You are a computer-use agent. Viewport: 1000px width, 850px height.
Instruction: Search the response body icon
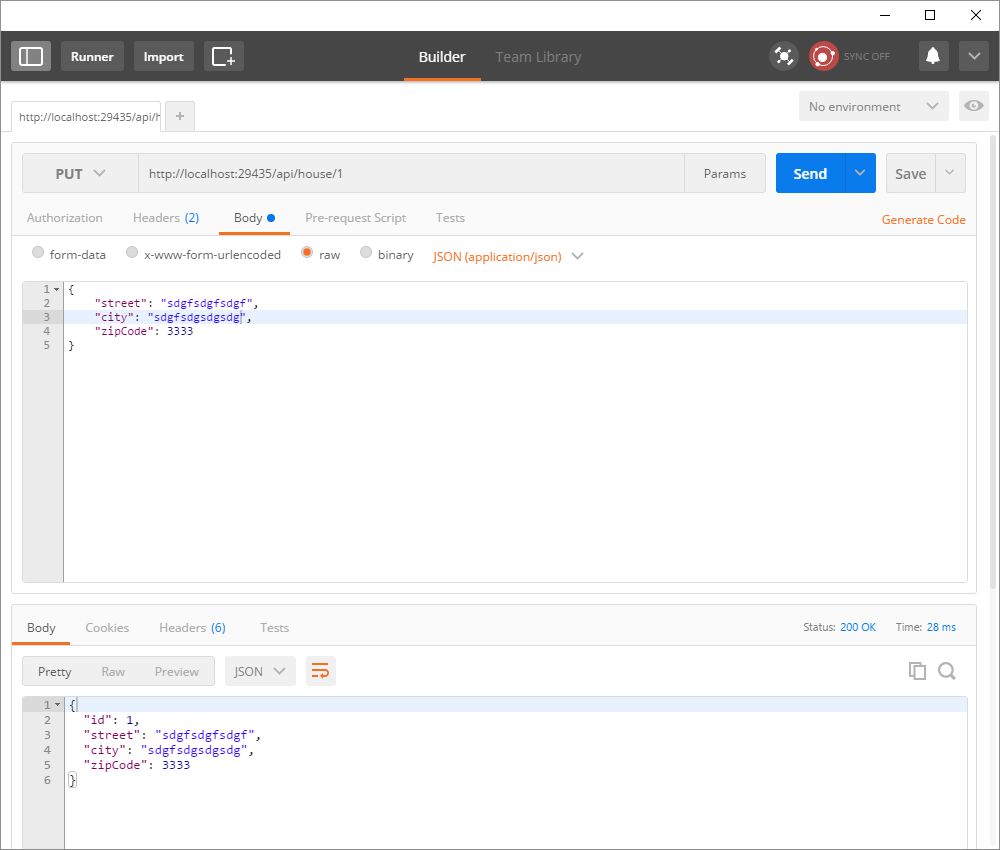pyautogui.click(x=947, y=671)
